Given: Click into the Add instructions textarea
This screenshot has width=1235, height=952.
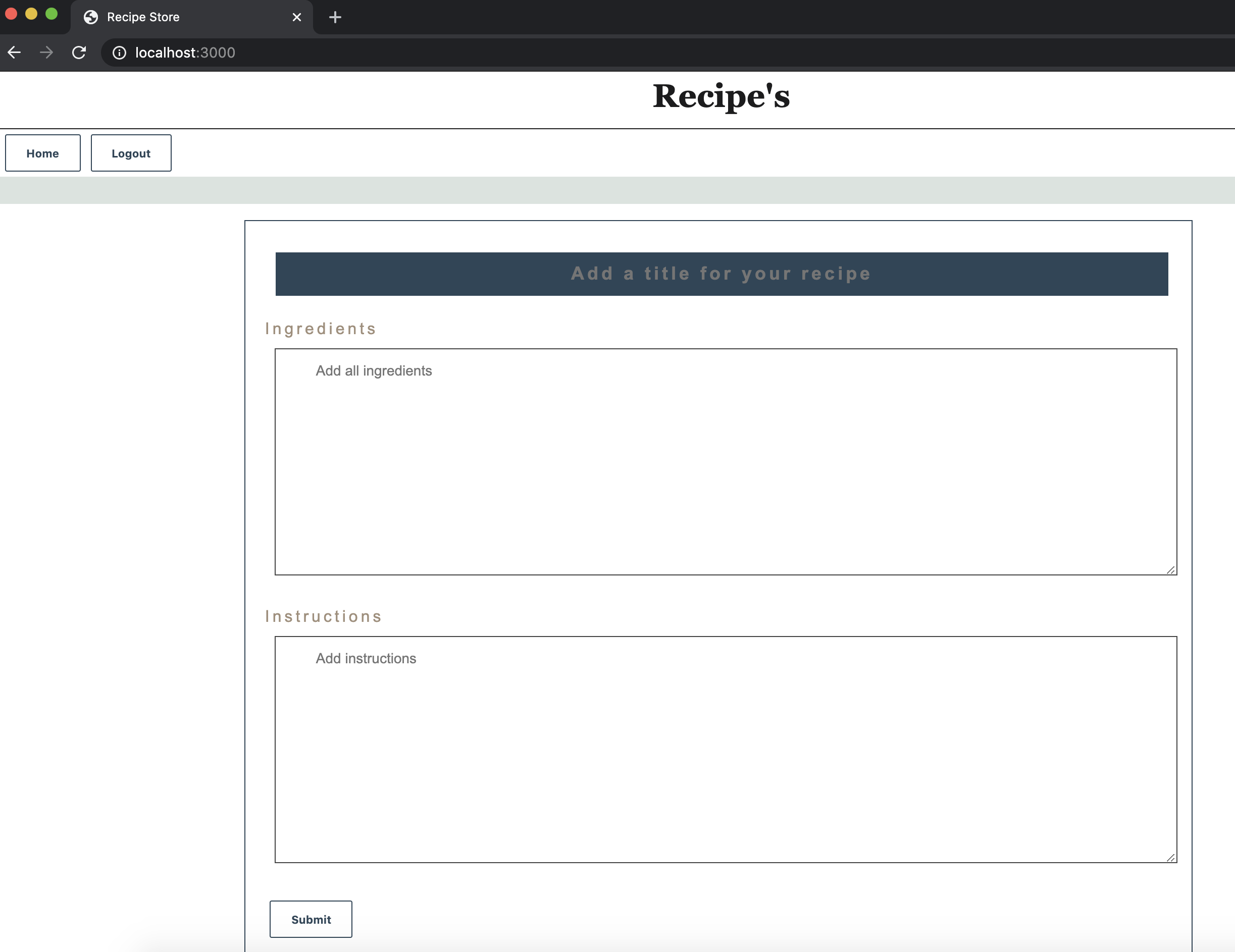Looking at the screenshot, I should (x=726, y=749).
